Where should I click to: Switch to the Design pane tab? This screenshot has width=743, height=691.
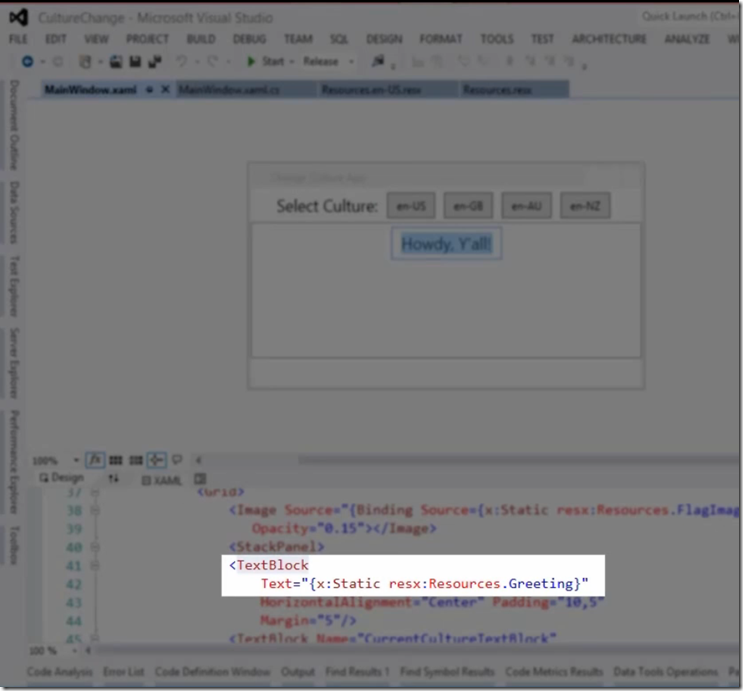(x=62, y=478)
